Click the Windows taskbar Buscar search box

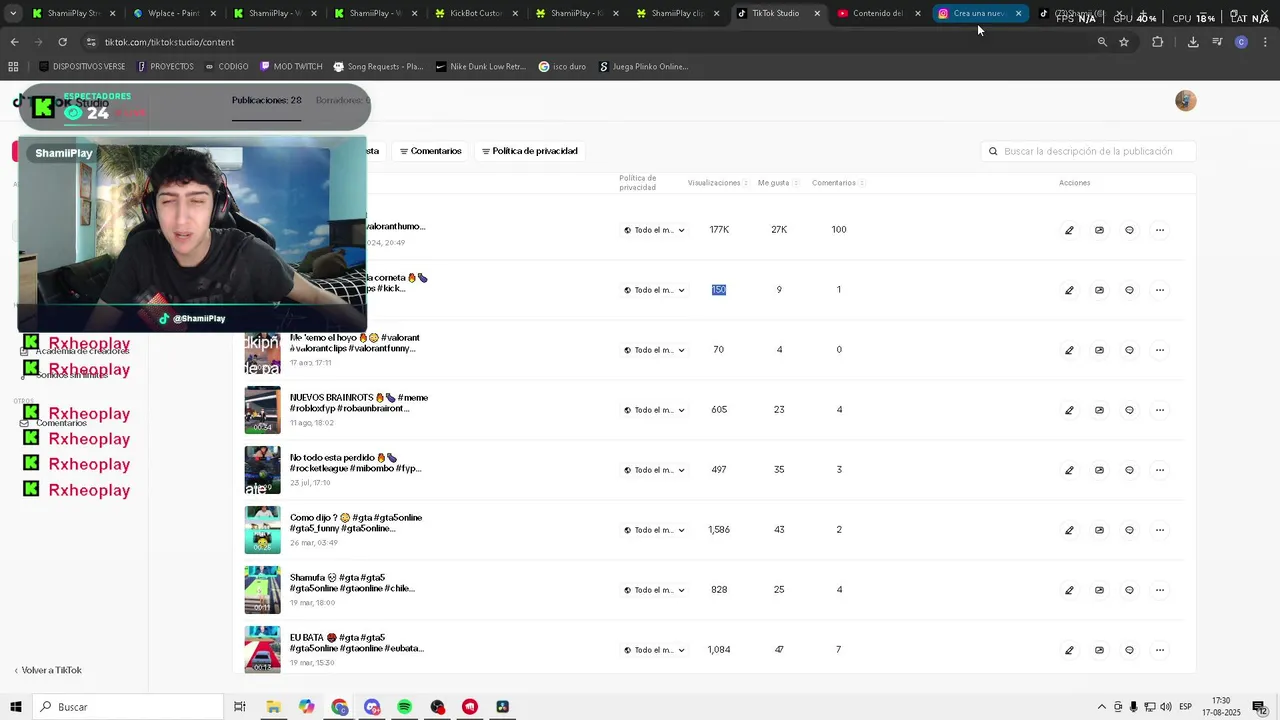click(130, 707)
